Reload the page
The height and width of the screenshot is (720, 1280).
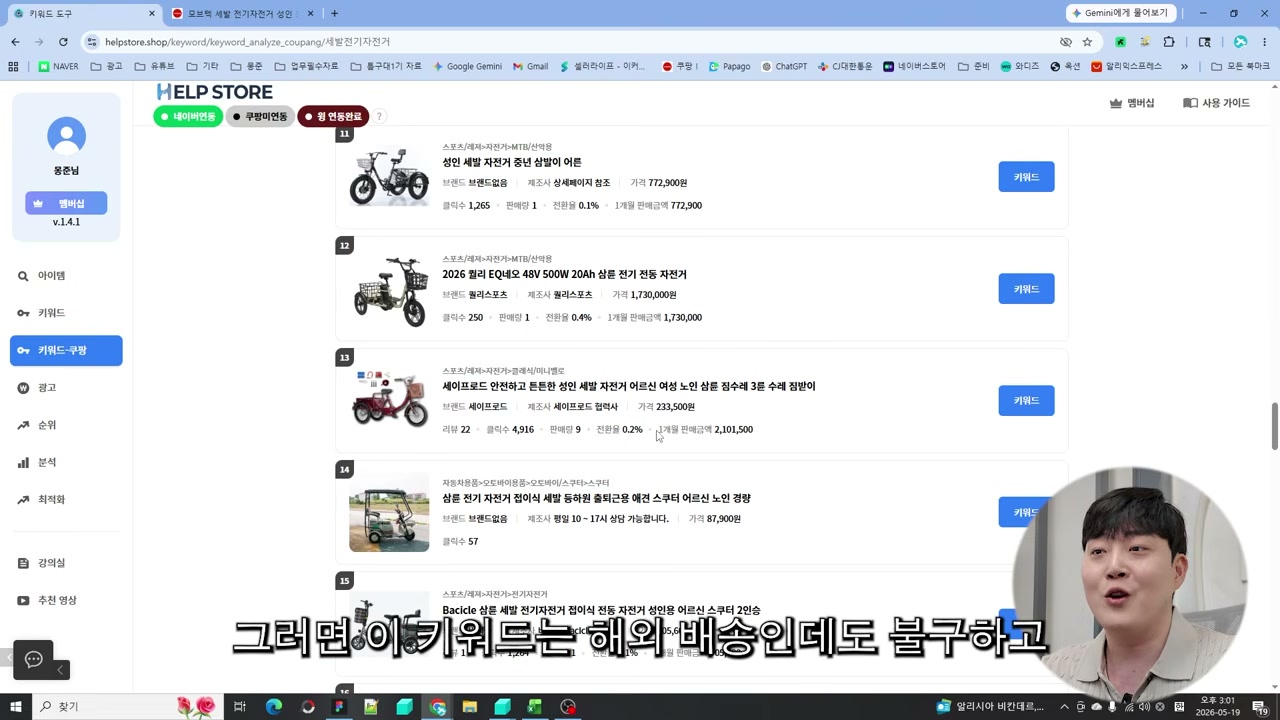tap(63, 42)
